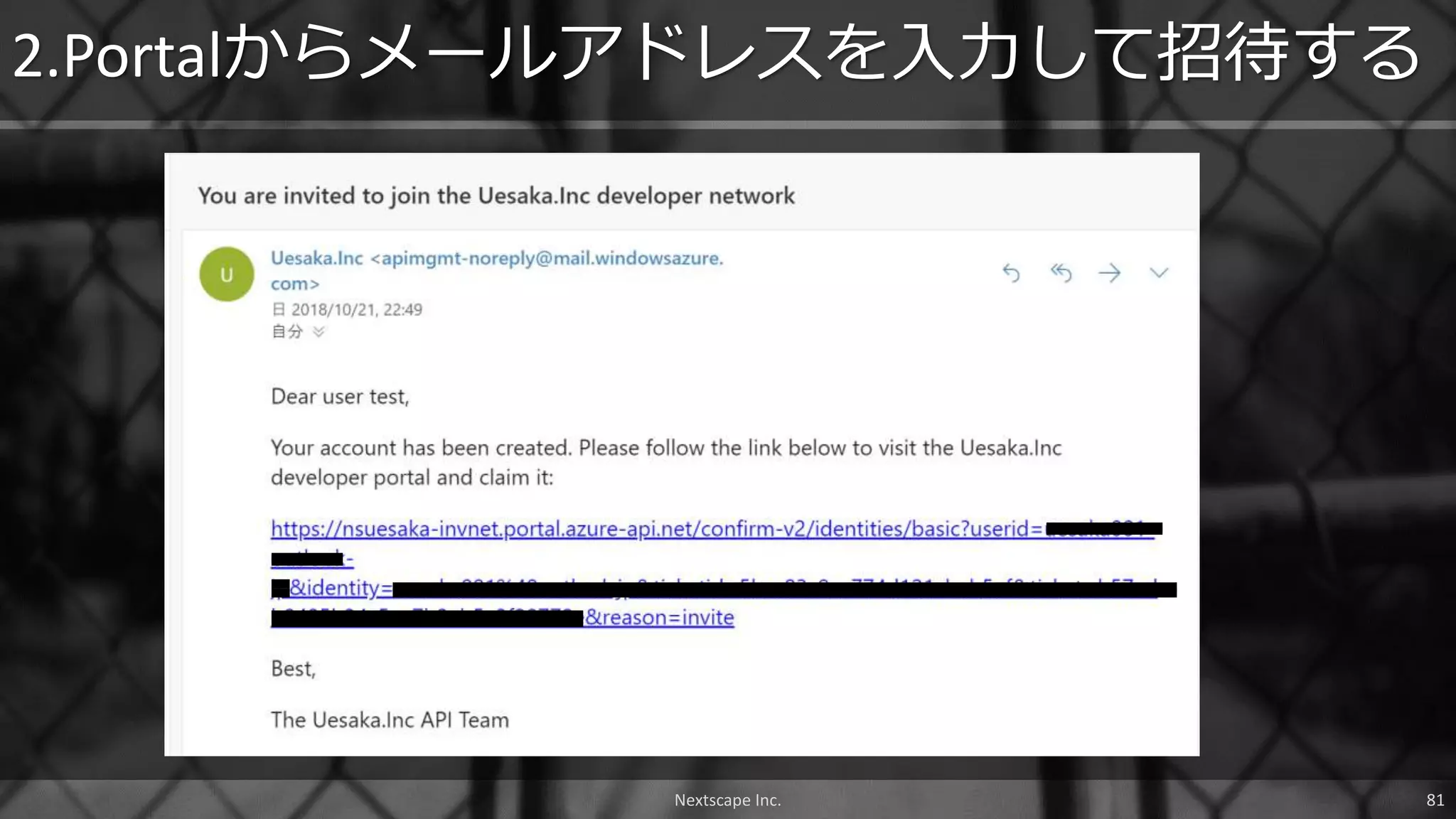Click the Uesaka.Inc sender address
The height and width of the screenshot is (819, 1456).
497,271
